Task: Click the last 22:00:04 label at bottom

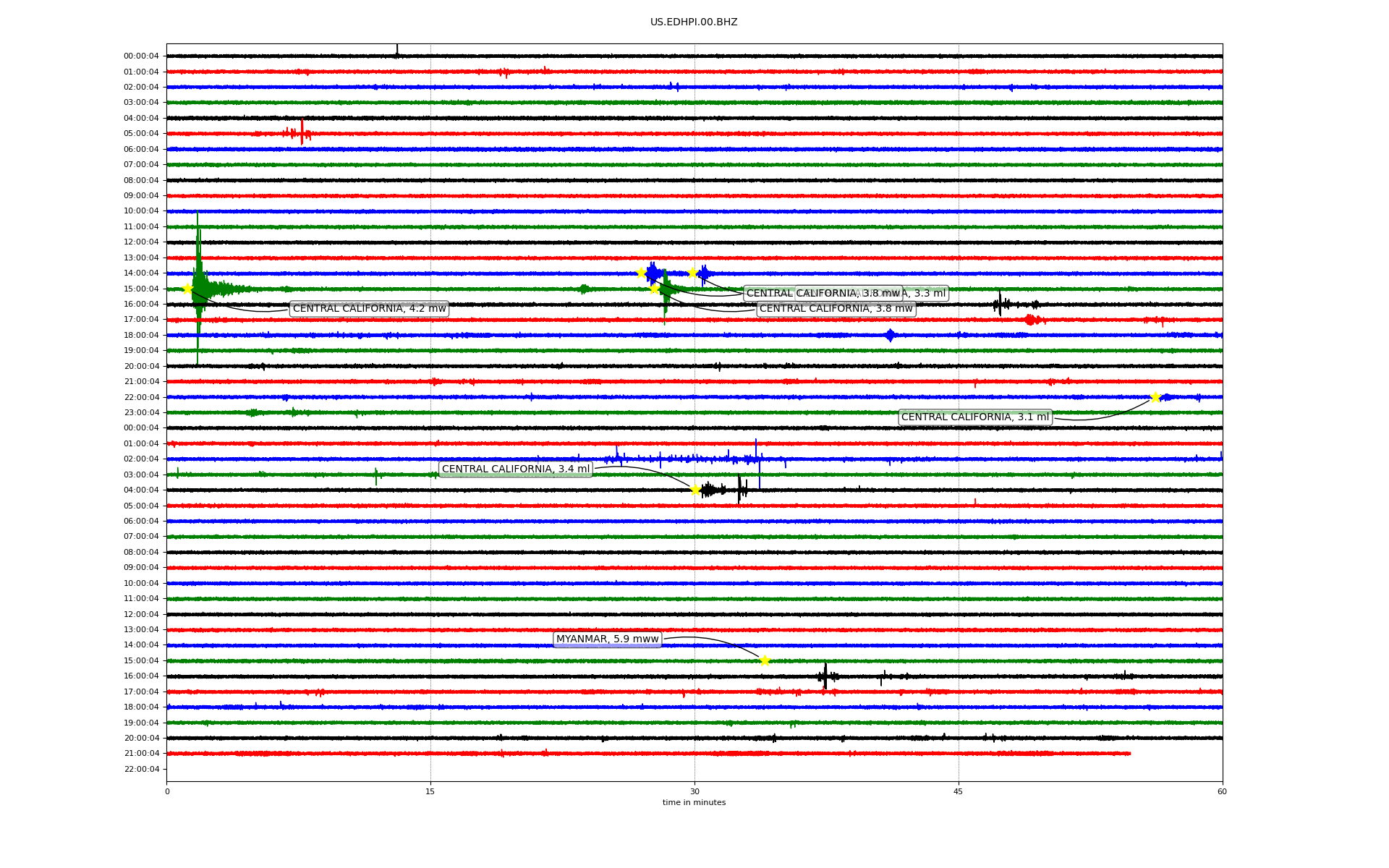Action: [141, 769]
